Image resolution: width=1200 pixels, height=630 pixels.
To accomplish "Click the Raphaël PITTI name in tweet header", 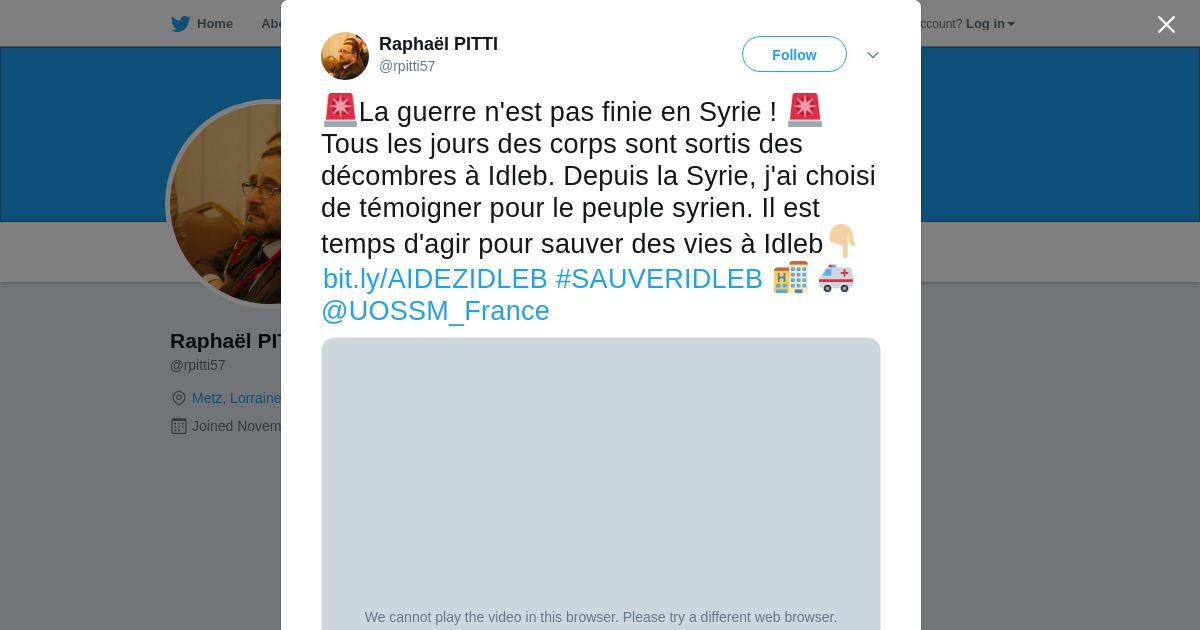I will (438, 44).
